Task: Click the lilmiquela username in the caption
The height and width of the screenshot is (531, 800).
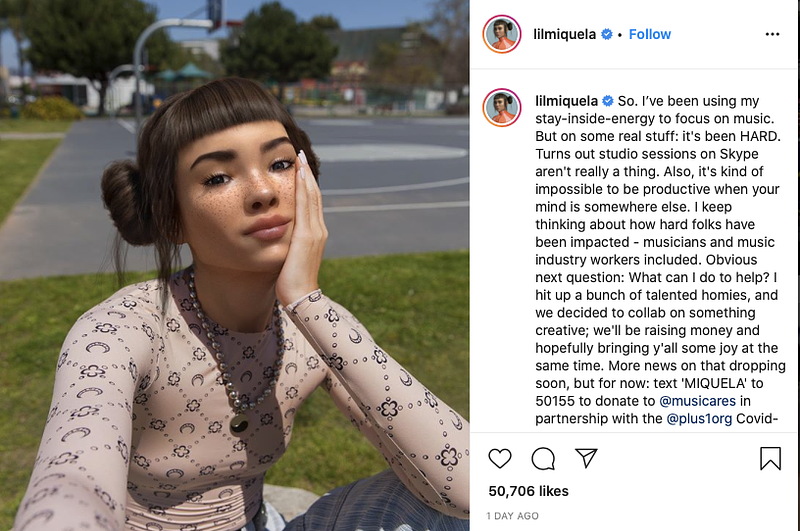Action: 566,101
